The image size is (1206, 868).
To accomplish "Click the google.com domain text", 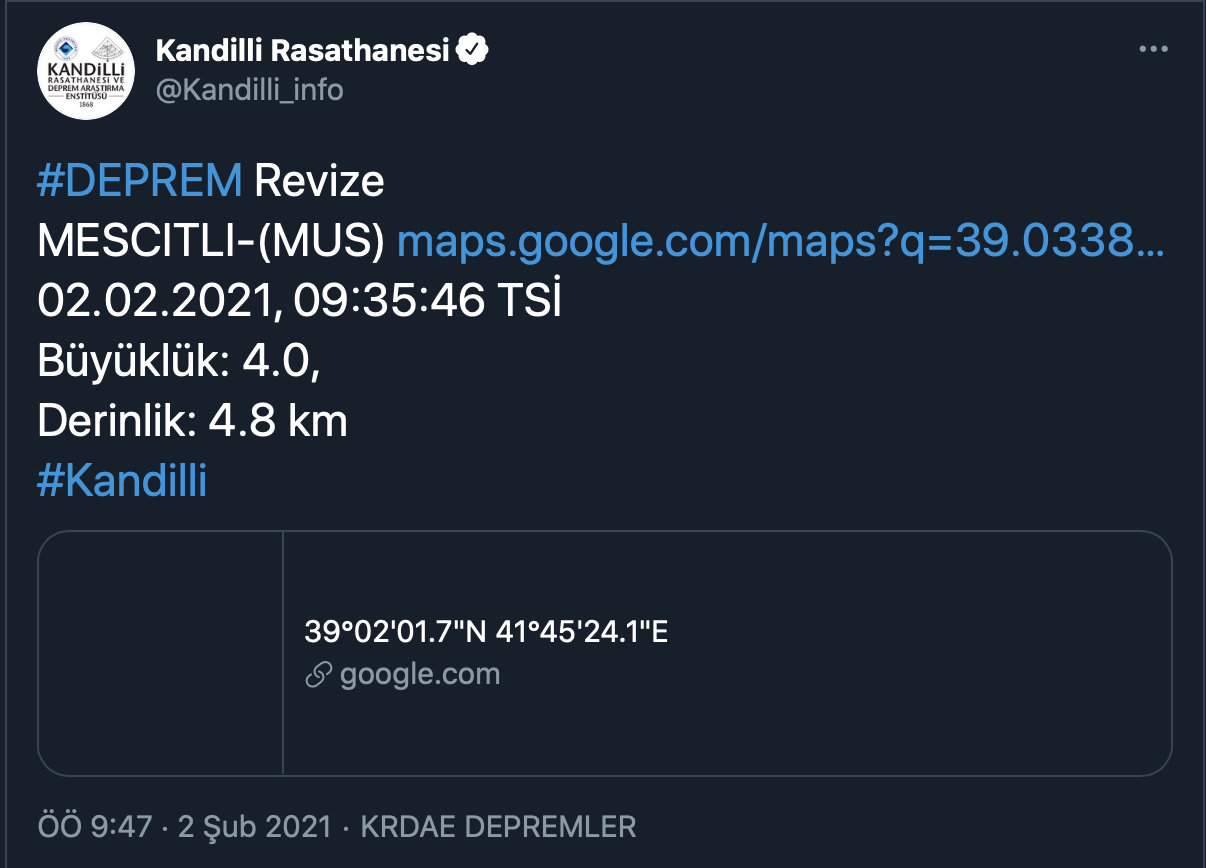I will pos(418,673).
